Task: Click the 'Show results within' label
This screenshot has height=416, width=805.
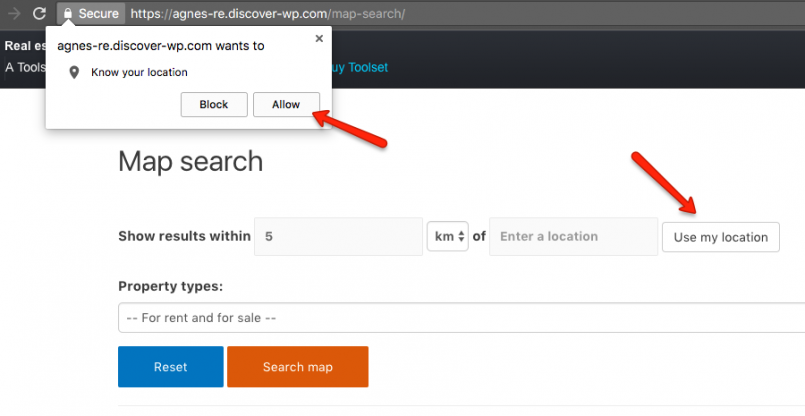Action: tap(184, 236)
